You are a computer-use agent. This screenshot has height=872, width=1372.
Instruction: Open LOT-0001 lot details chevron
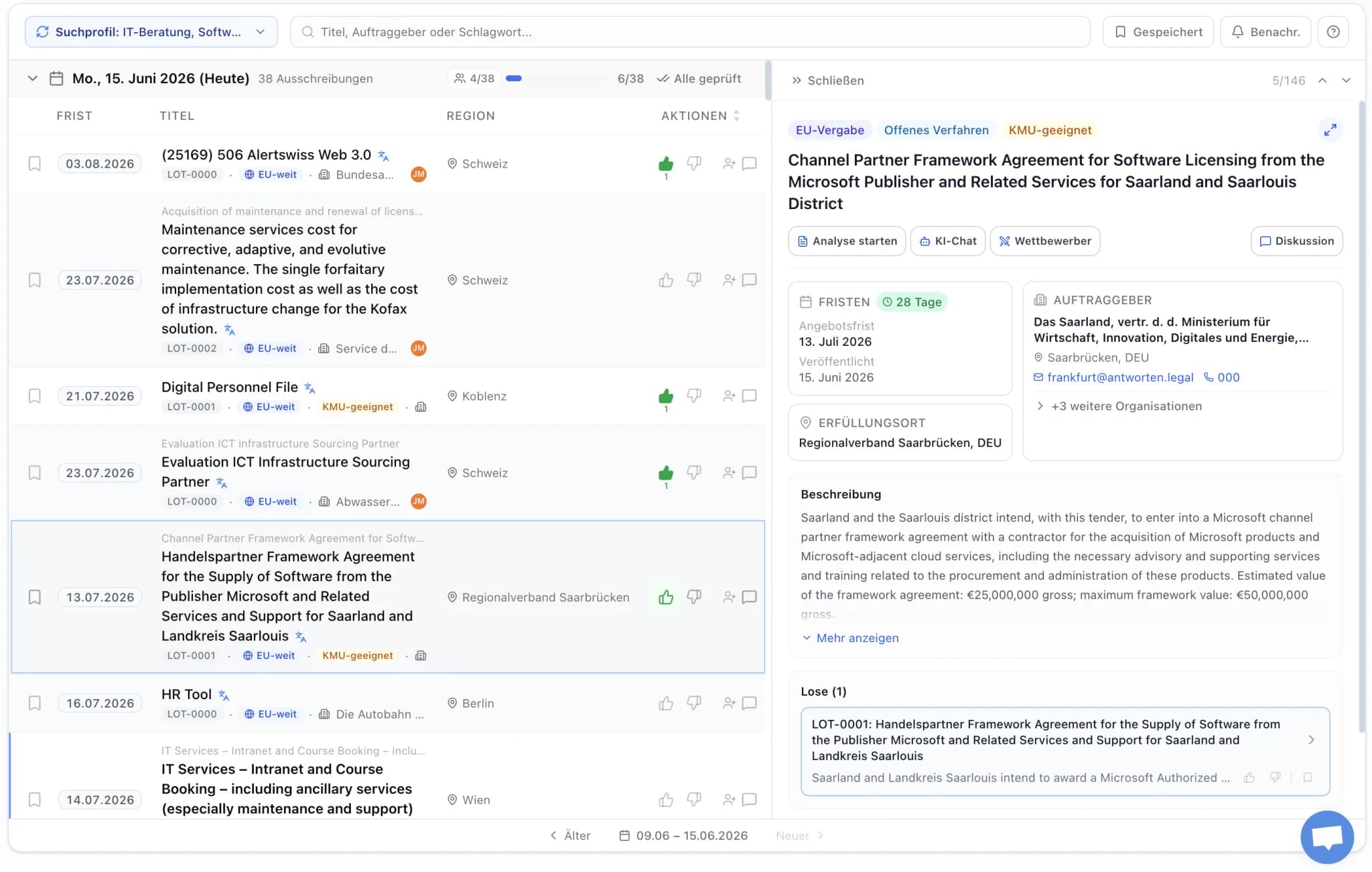click(1311, 740)
